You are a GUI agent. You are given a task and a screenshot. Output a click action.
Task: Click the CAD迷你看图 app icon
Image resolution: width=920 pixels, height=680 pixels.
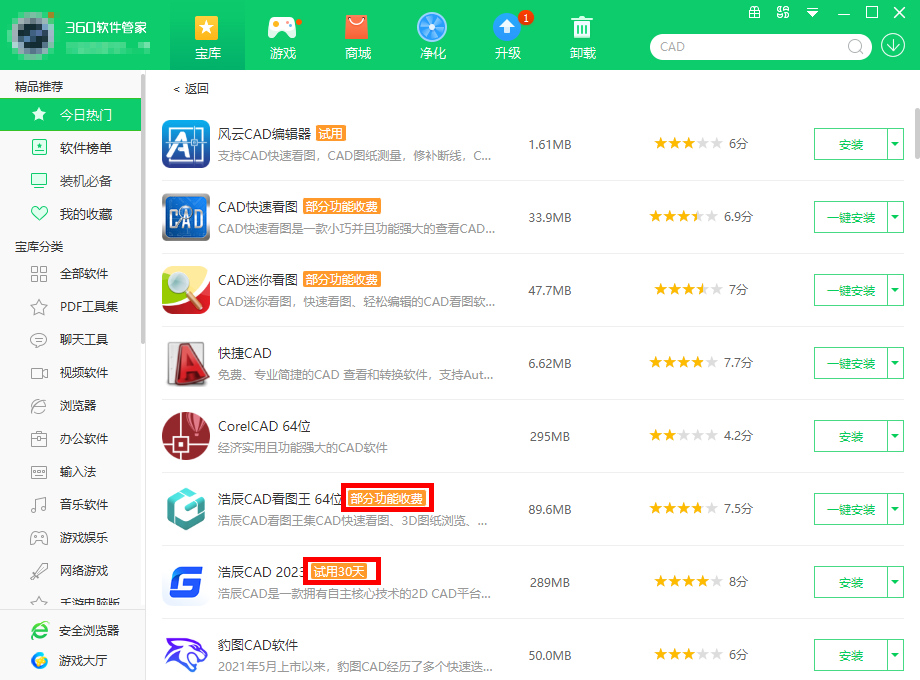coord(186,290)
